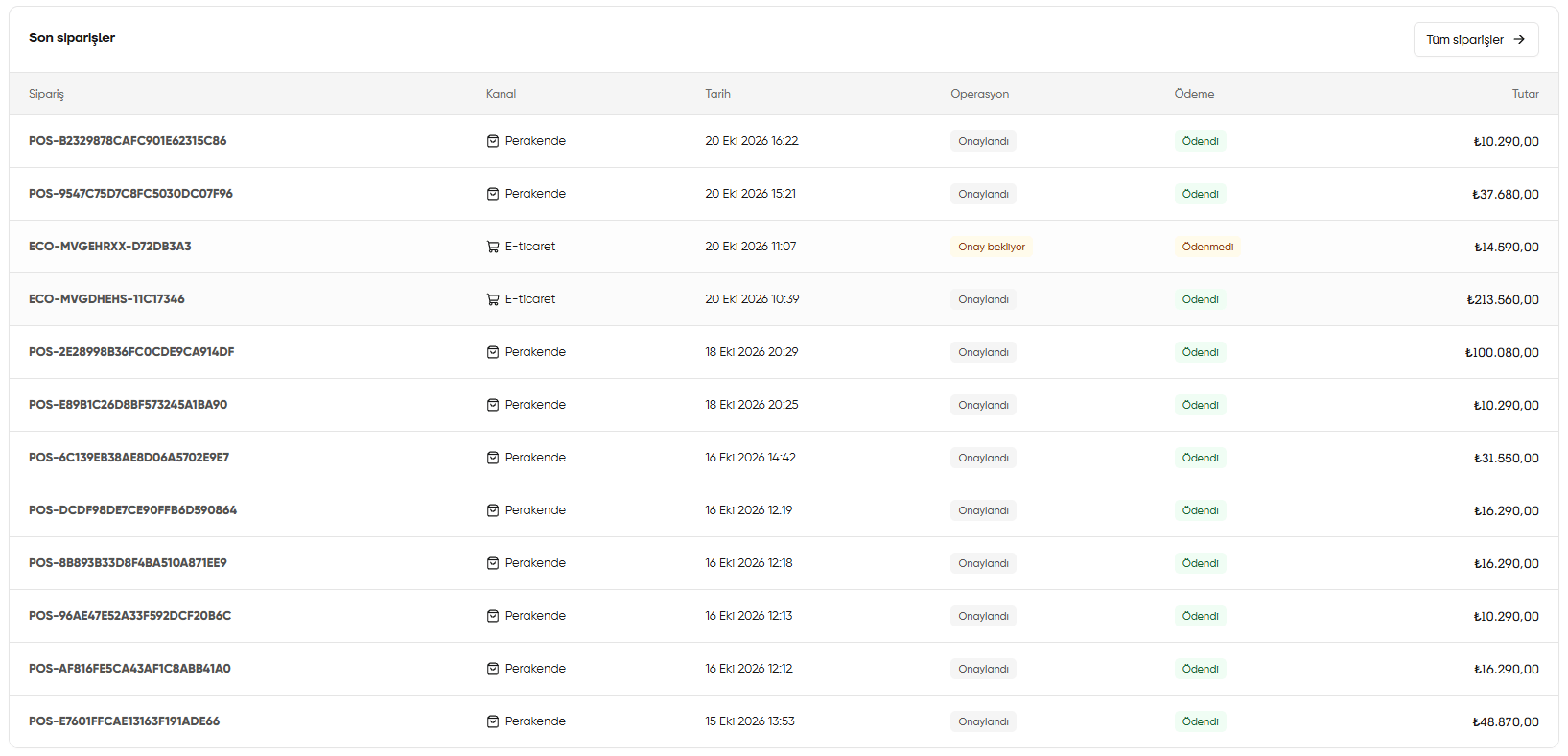The height and width of the screenshot is (756, 1568).
Task: Select order ID POS-6C139EB38AE8D06A5702E9E7
Action: point(129,458)
